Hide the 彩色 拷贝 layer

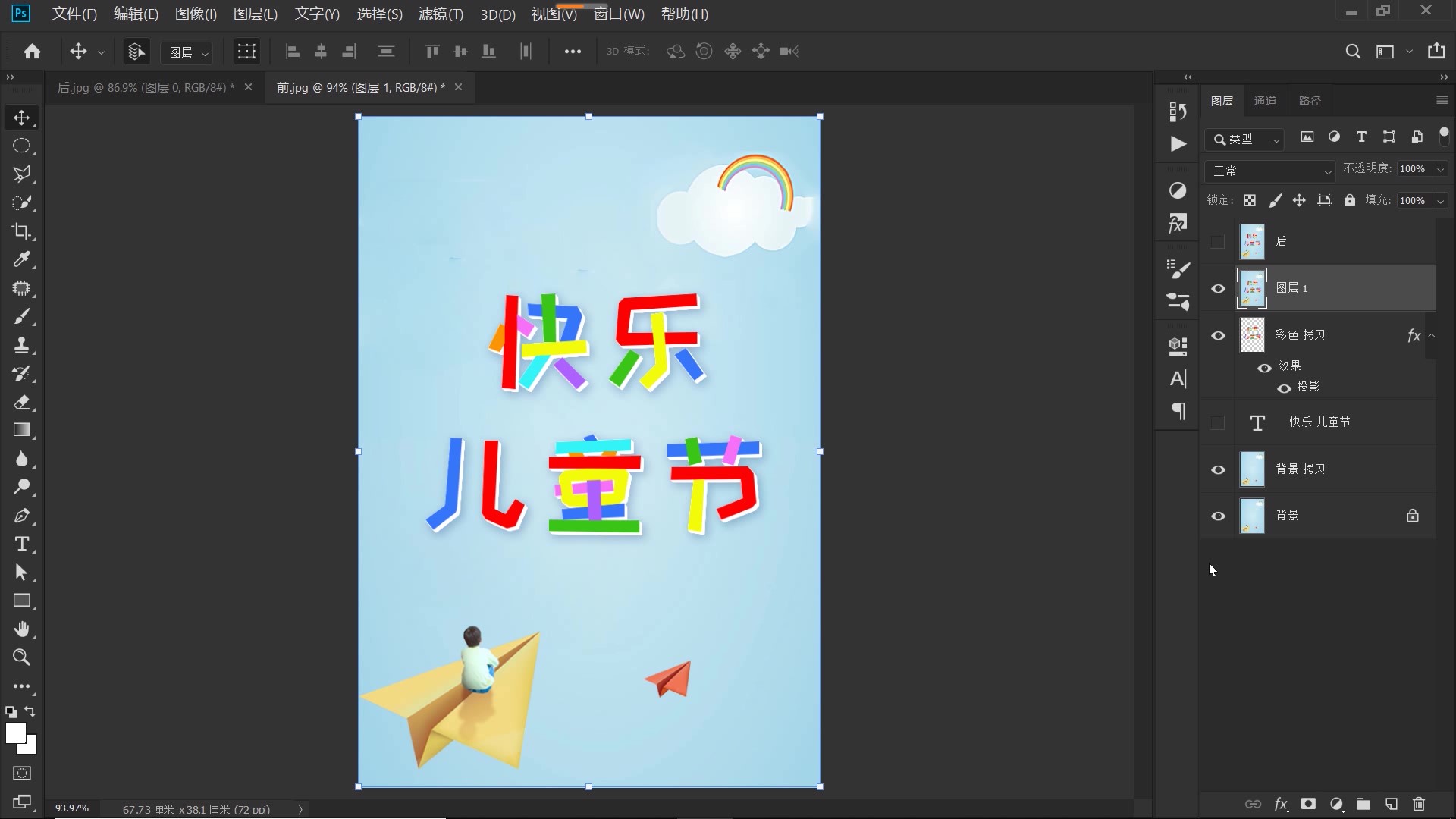1218,336
